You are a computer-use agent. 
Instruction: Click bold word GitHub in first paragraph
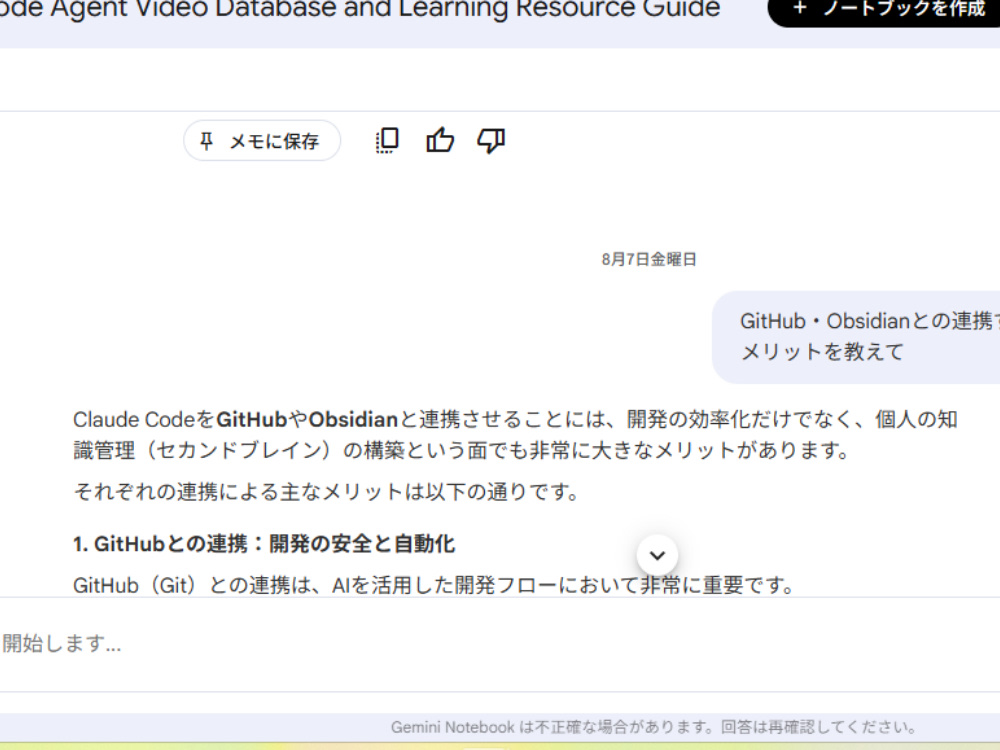[x=251, y=420]
